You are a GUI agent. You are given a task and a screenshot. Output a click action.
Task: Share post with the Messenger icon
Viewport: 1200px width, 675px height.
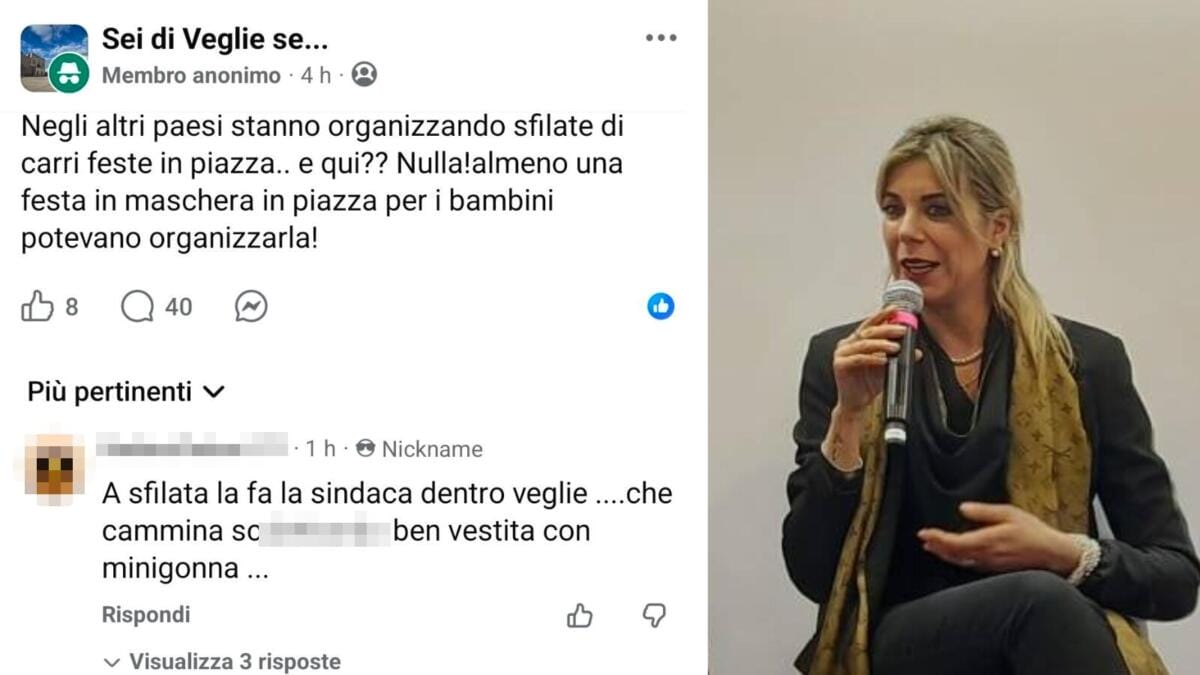[253, 306]
